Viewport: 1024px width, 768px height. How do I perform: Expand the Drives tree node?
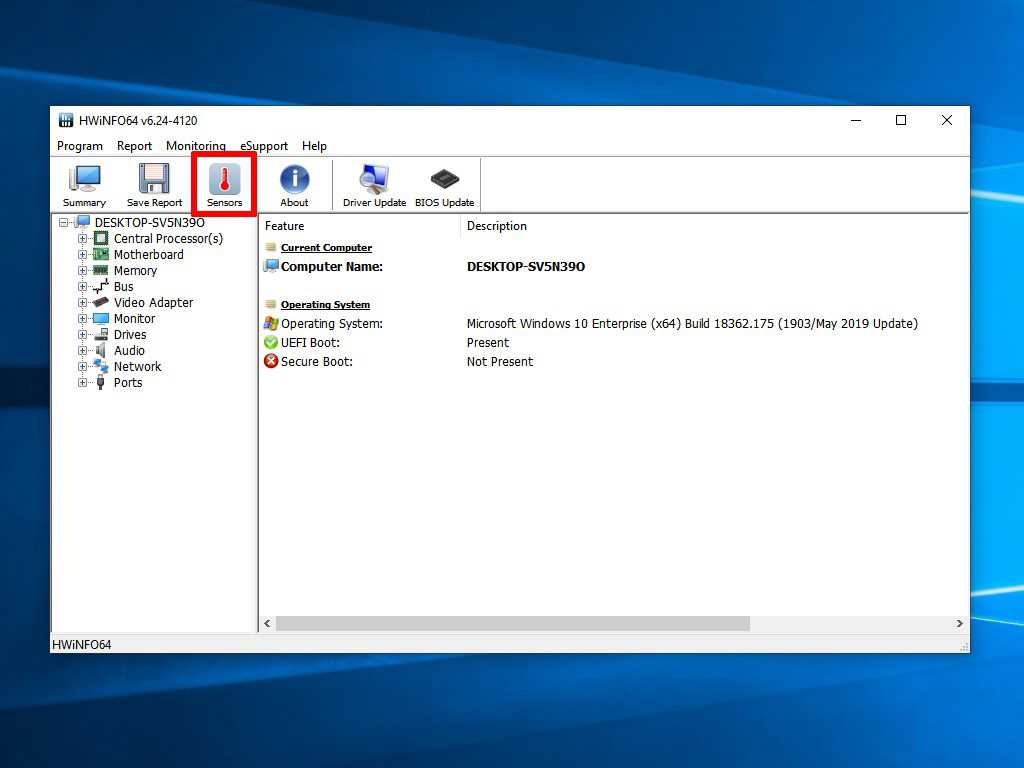pyautogui.click(x=83, y=335)
